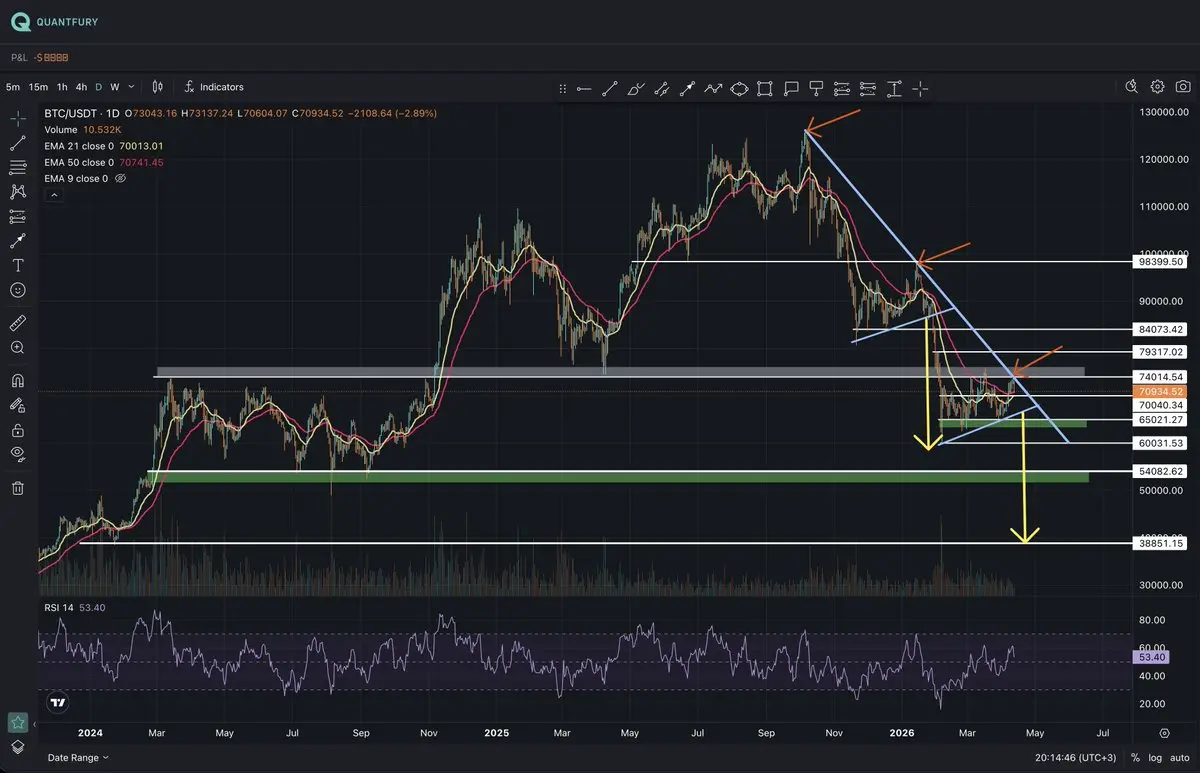
Task: Select rectangle tool in floating toolbar
Action: point(765,89)
